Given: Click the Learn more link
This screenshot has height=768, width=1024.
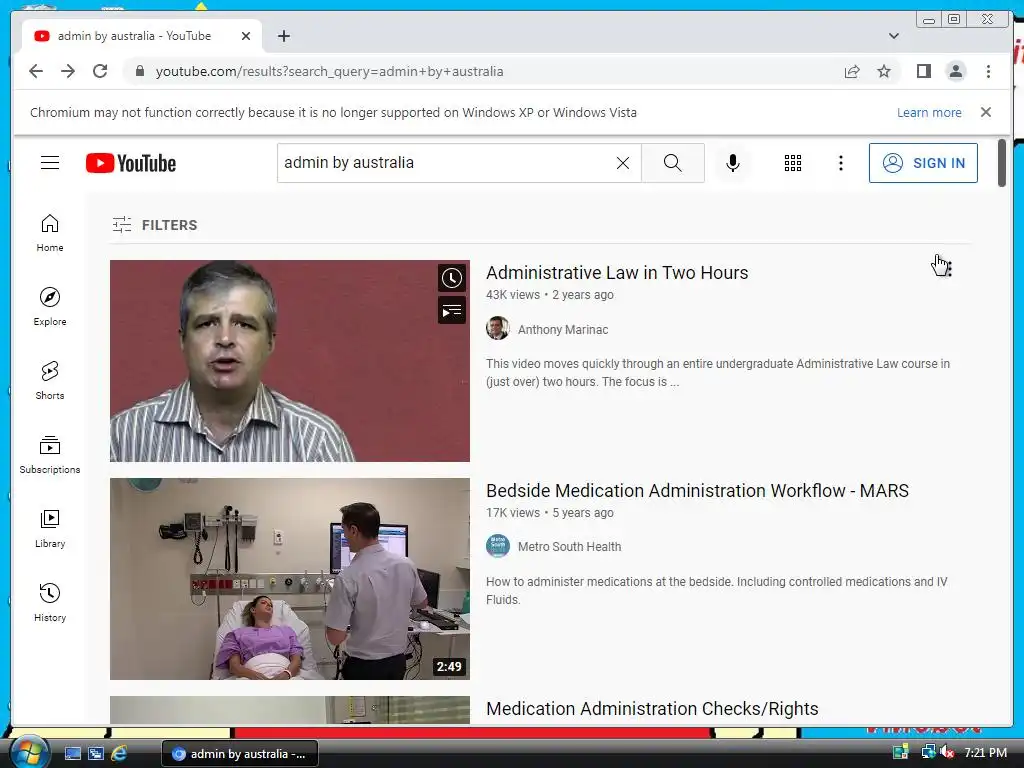Looking at the screenshot, I should 929,112.
